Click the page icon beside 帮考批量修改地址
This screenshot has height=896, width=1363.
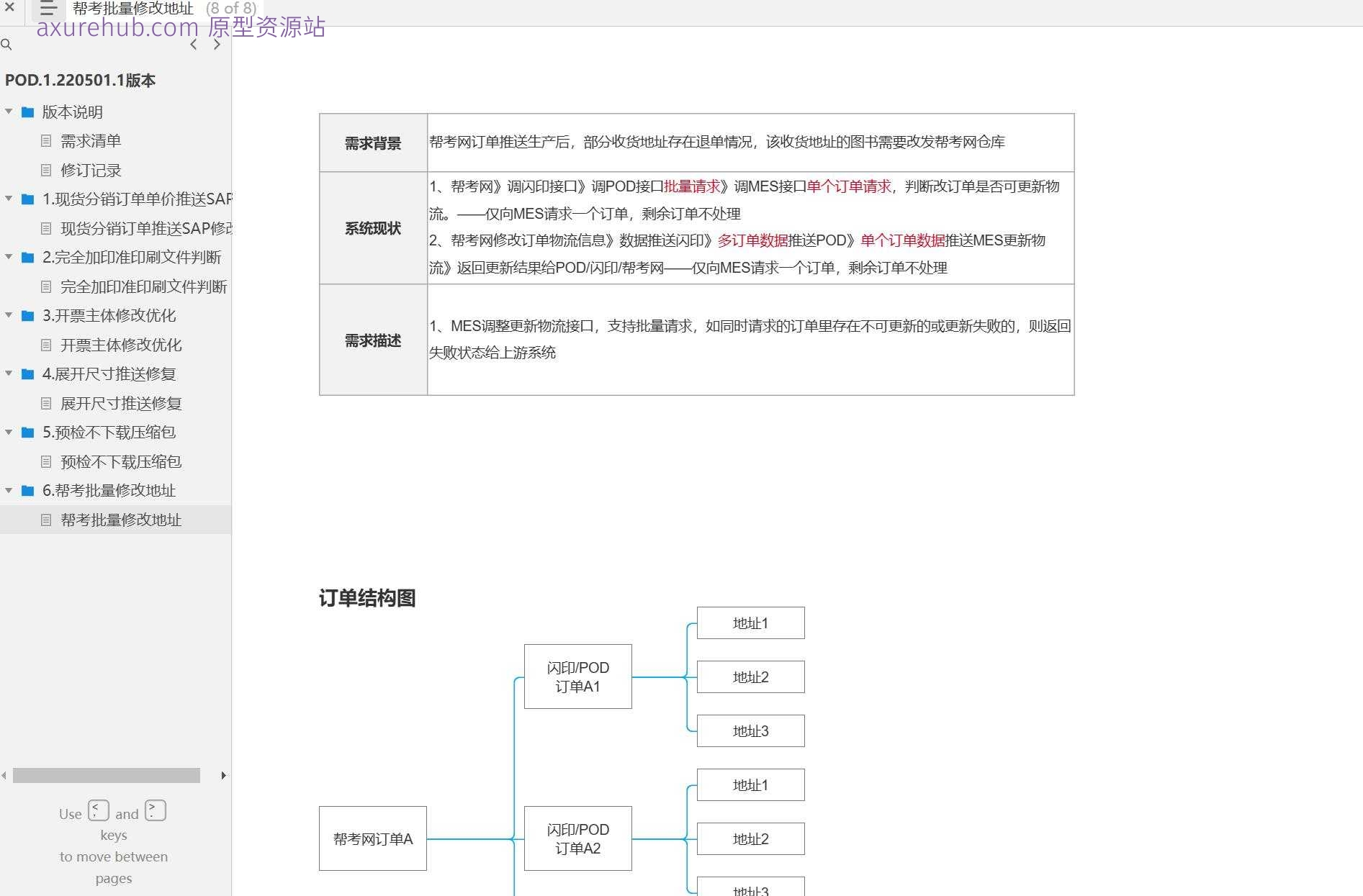click(46, 520)
